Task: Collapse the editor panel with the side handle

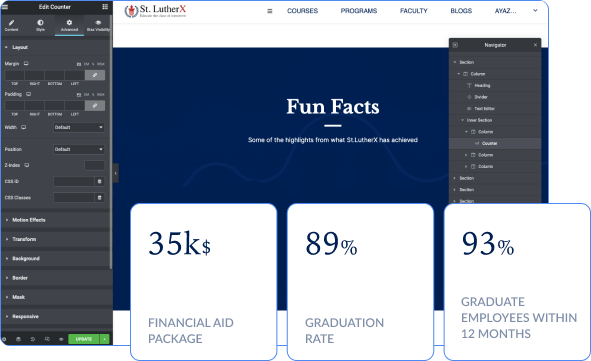Action: [116, 173]
